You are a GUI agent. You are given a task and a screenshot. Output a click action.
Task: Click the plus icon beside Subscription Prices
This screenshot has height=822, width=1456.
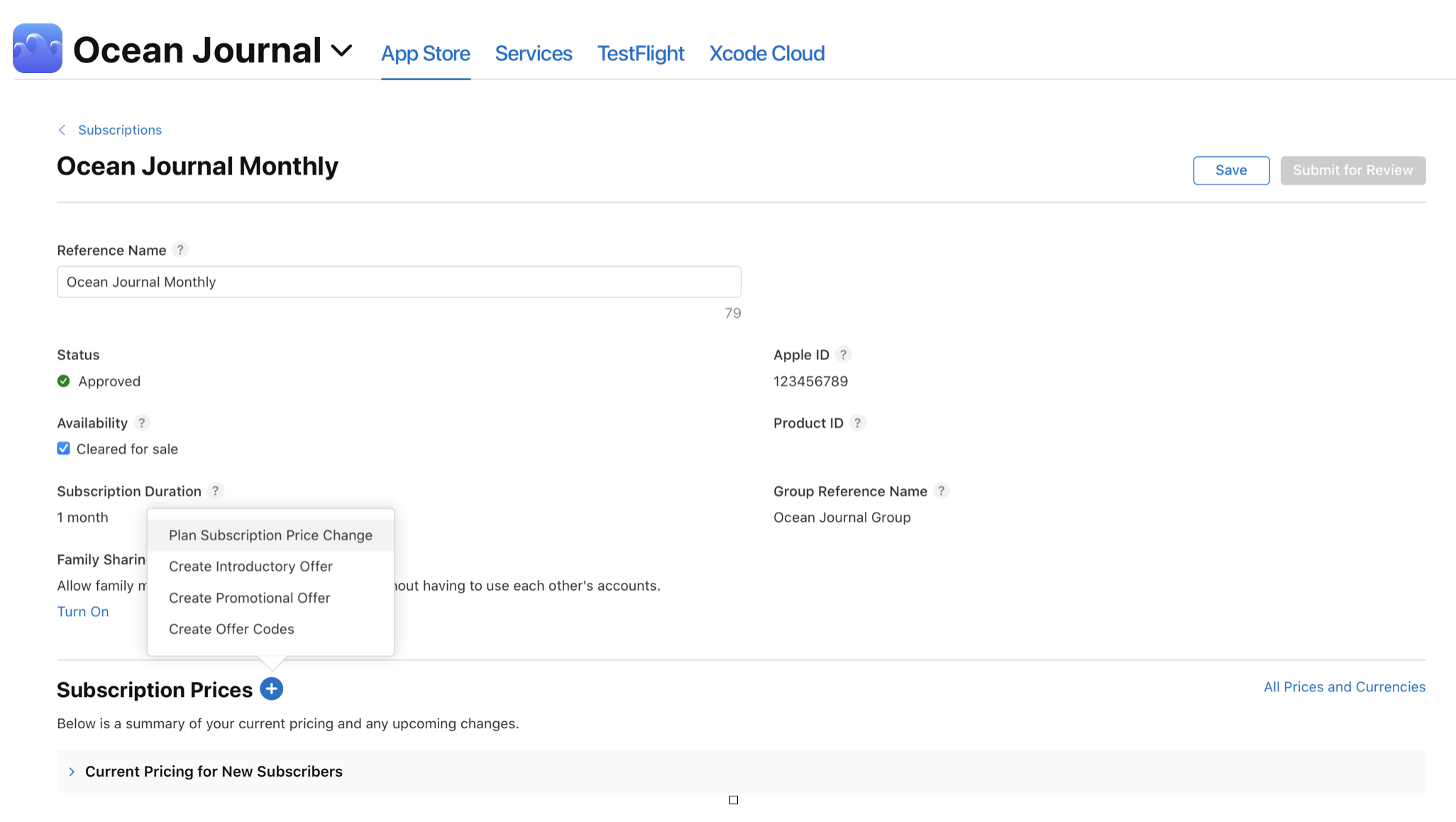pos(272,689)
